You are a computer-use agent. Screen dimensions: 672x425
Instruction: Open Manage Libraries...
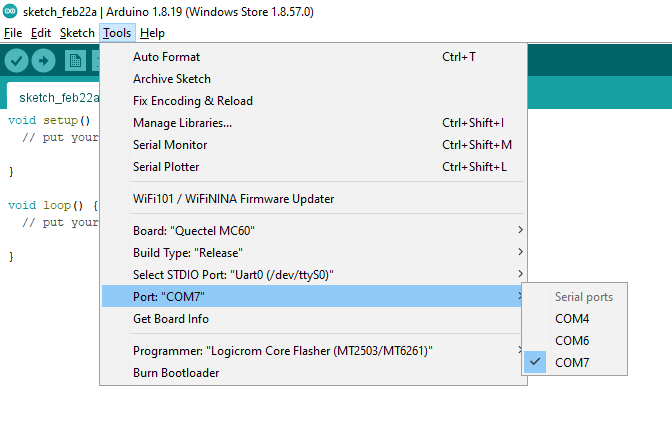click(x=314, y=123)
